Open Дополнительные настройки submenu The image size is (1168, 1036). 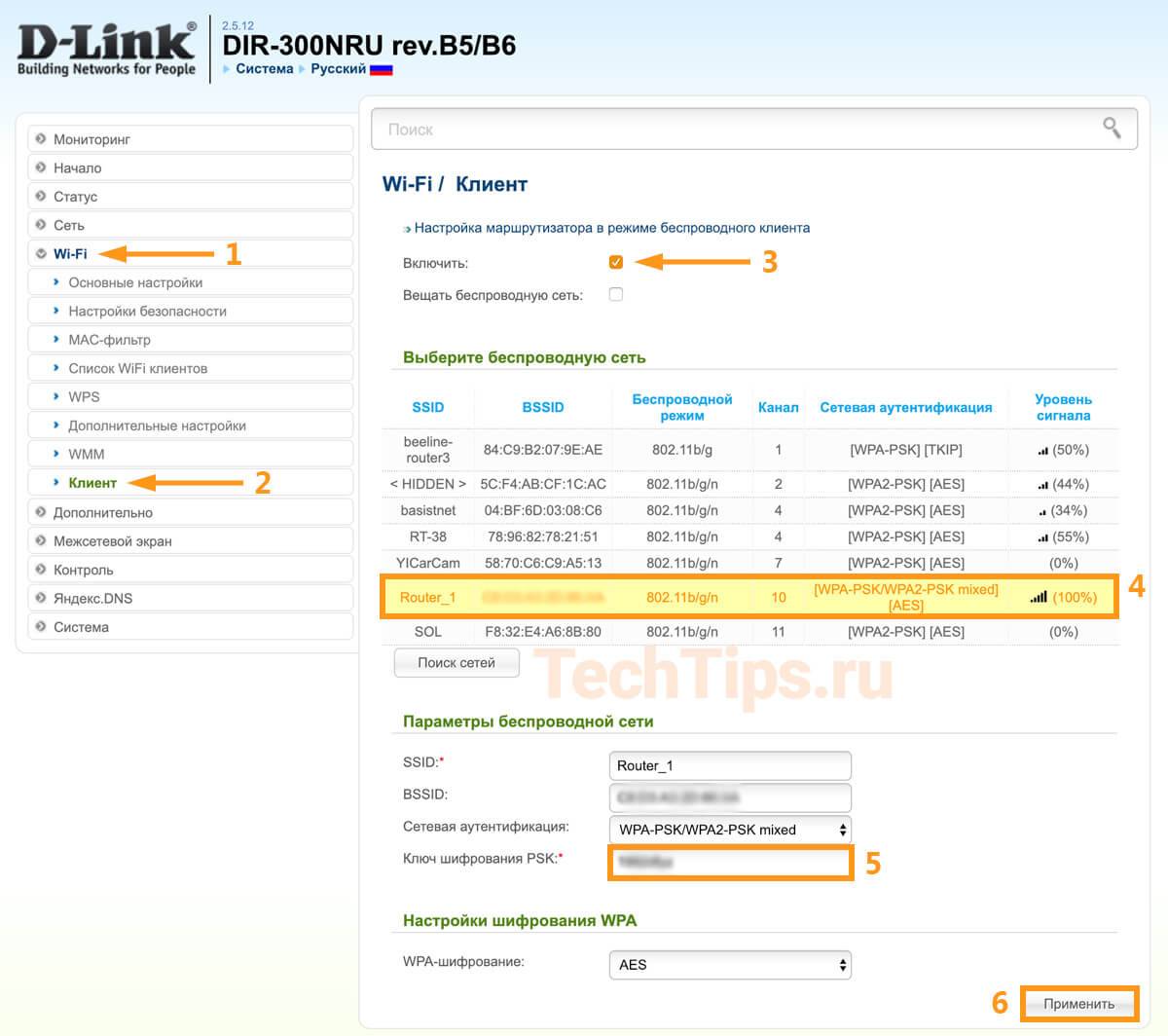(x=190, y=425)
